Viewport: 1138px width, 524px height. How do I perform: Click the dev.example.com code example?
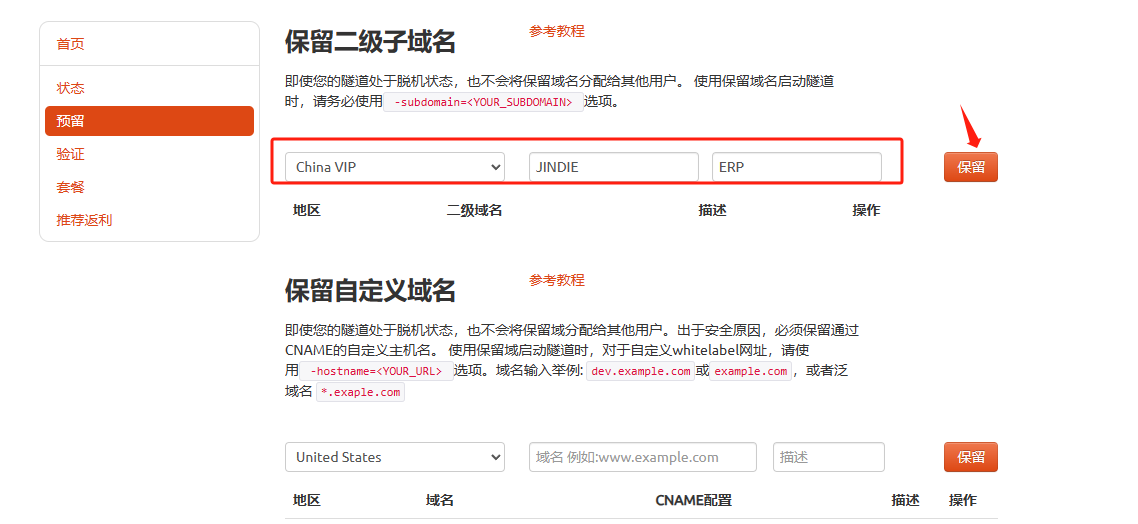640,371
